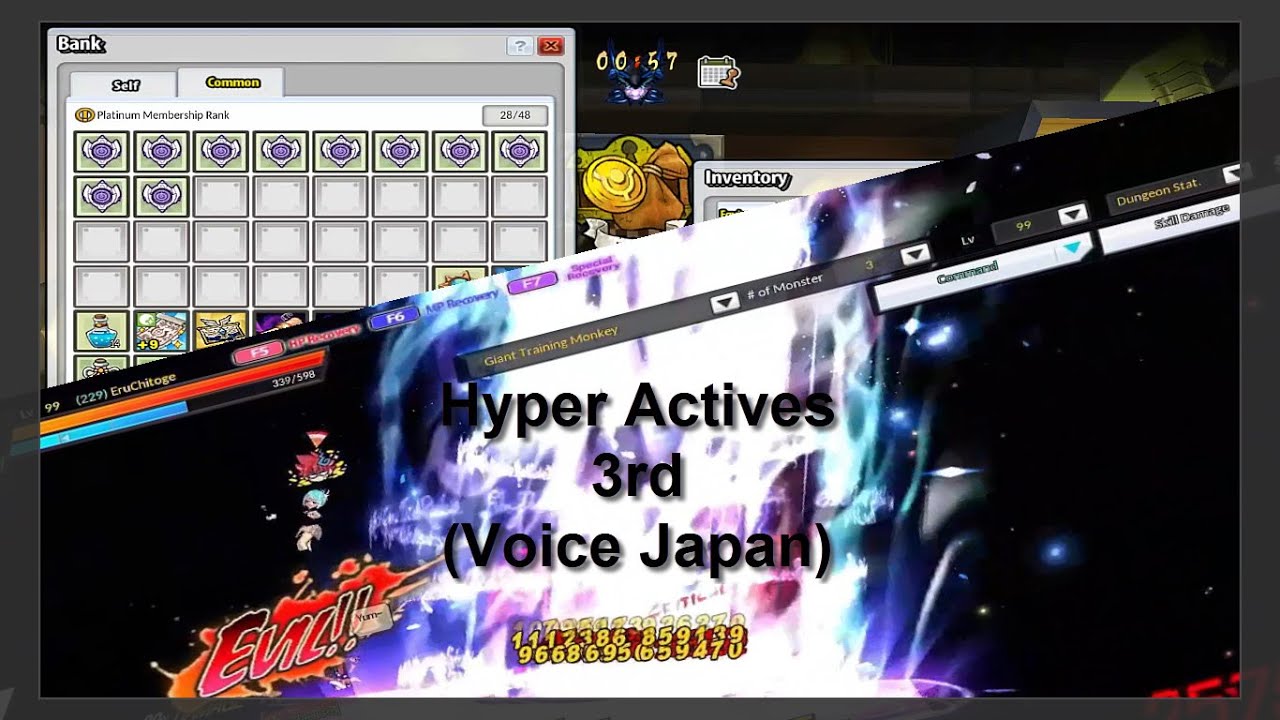Click the 28/48 bank capacity counter
This screenshot has width=1280, height=720.
coord(514,115)
